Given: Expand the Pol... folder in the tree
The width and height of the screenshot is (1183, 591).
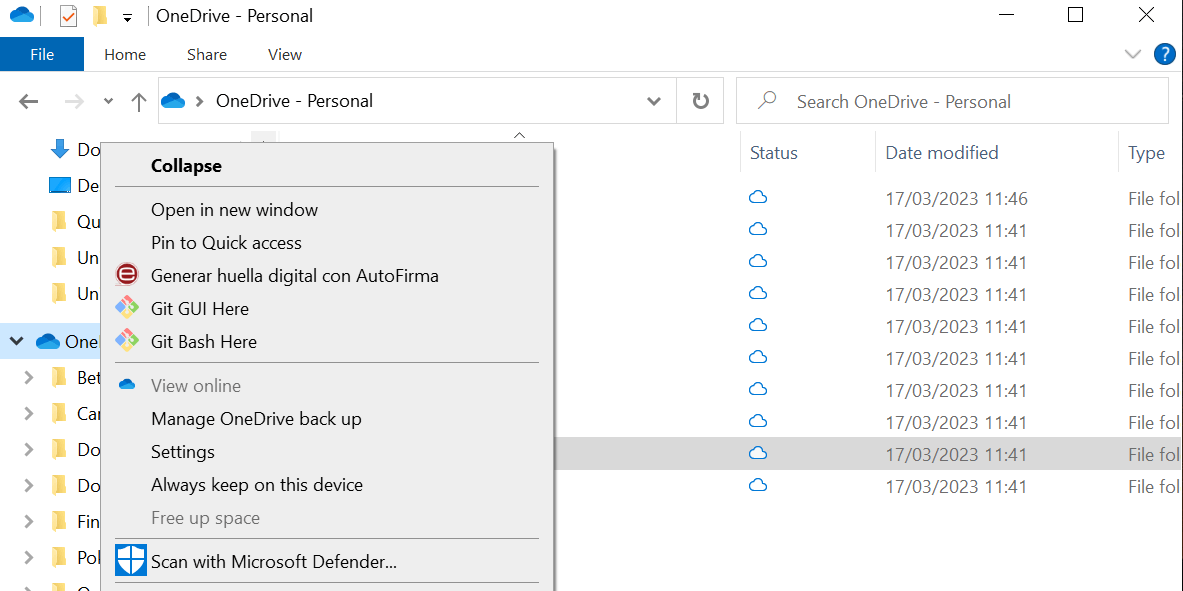Looking at the screenshot, I should pyautogui.click(x=29, y=558).
